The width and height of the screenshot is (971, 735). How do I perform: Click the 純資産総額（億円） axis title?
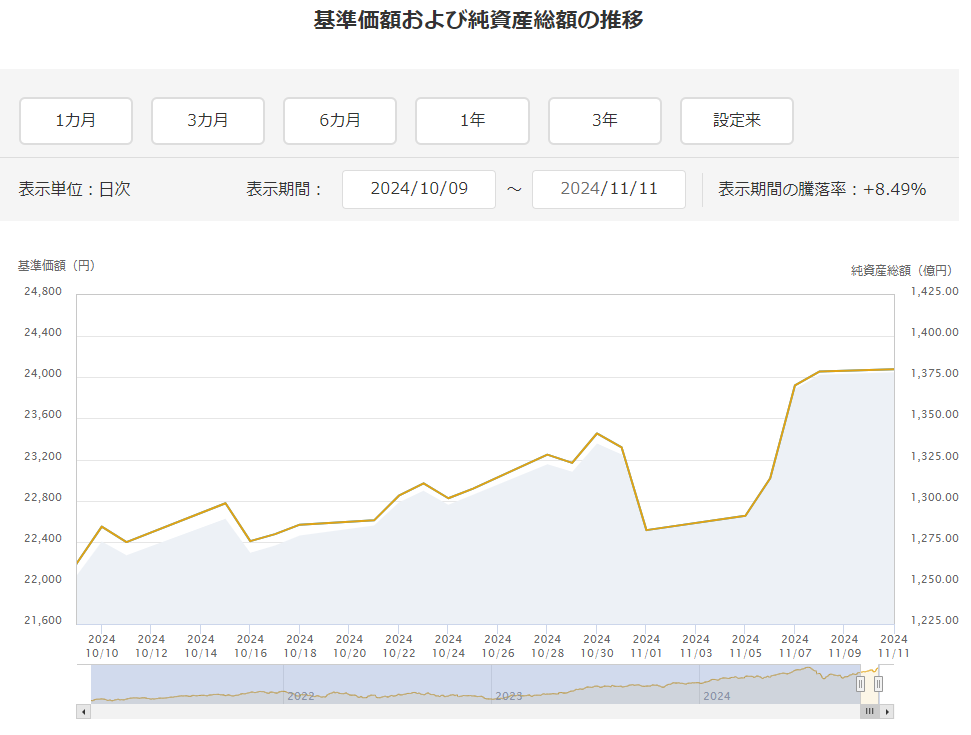click(x=901, y=271)
